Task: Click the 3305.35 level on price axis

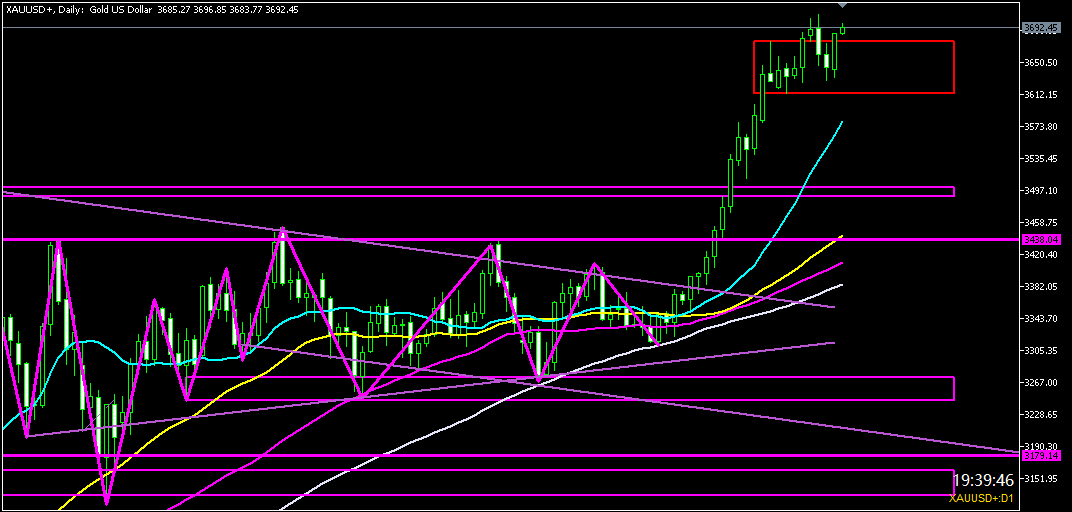Action: (x=1041, y=351)
